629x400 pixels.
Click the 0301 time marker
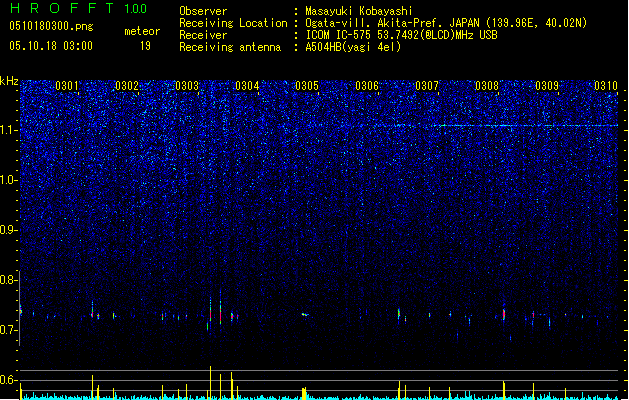tap(67, 86)
